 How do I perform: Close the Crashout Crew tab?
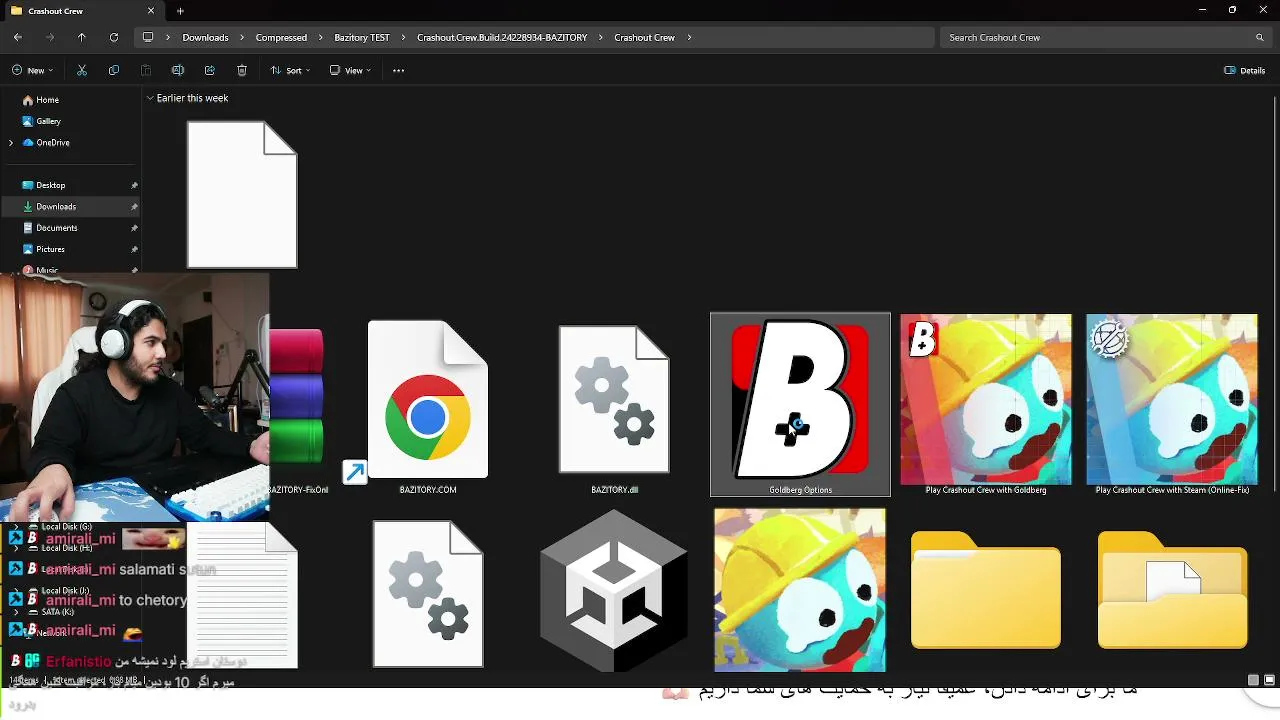151,11
